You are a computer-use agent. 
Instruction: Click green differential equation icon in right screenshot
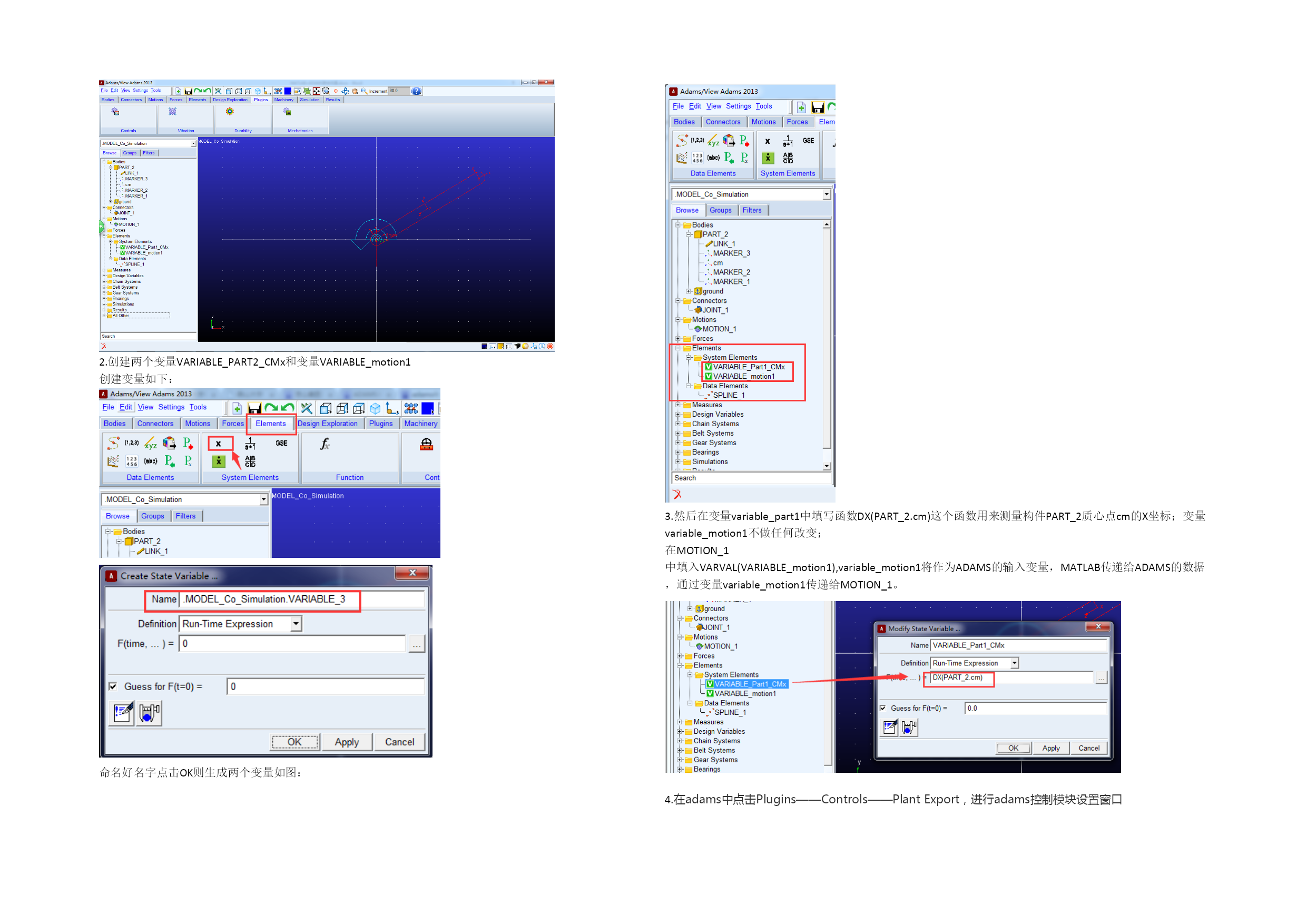[768, 158]
